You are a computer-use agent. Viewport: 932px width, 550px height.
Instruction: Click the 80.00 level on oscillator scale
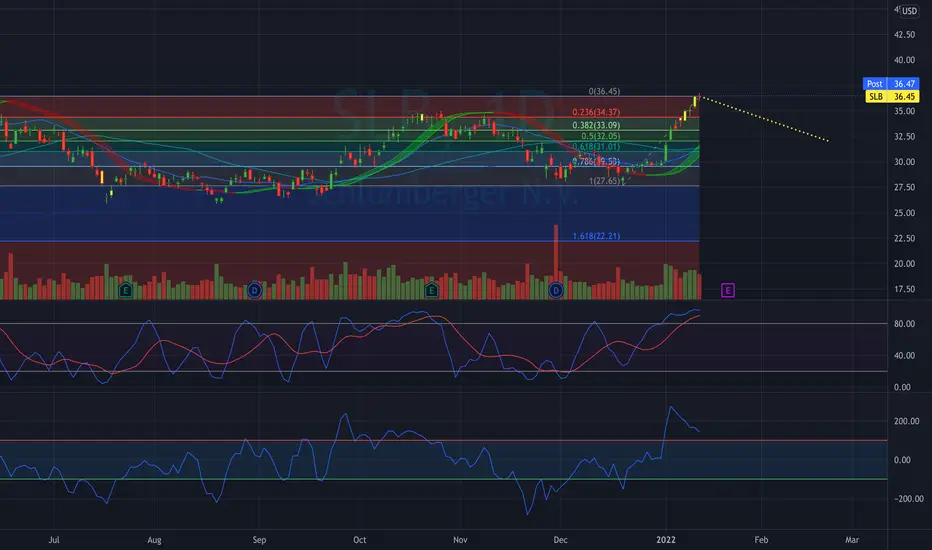902,324
